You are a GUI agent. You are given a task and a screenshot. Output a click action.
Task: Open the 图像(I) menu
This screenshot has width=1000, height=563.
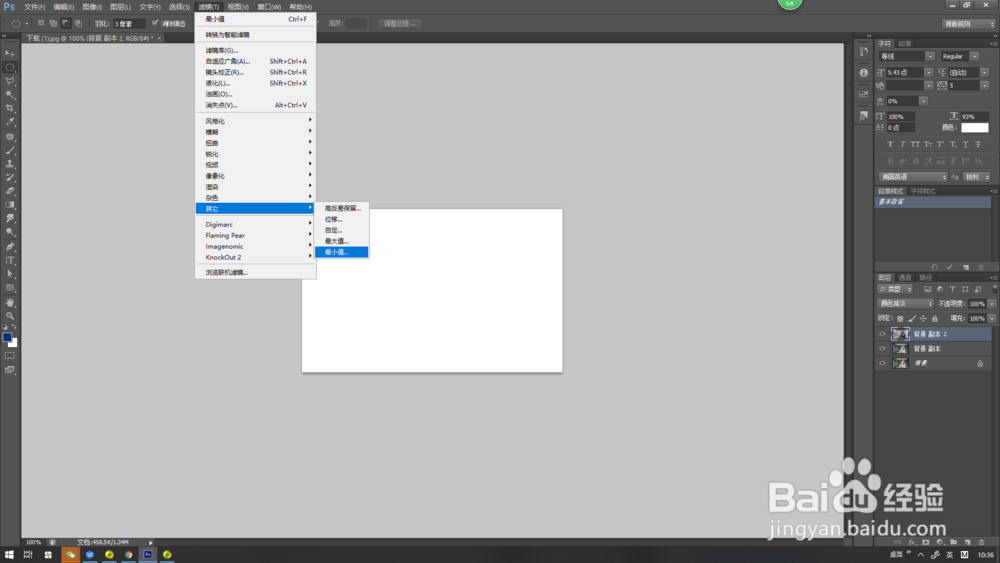pyautogui.click(x=92, y=7)
